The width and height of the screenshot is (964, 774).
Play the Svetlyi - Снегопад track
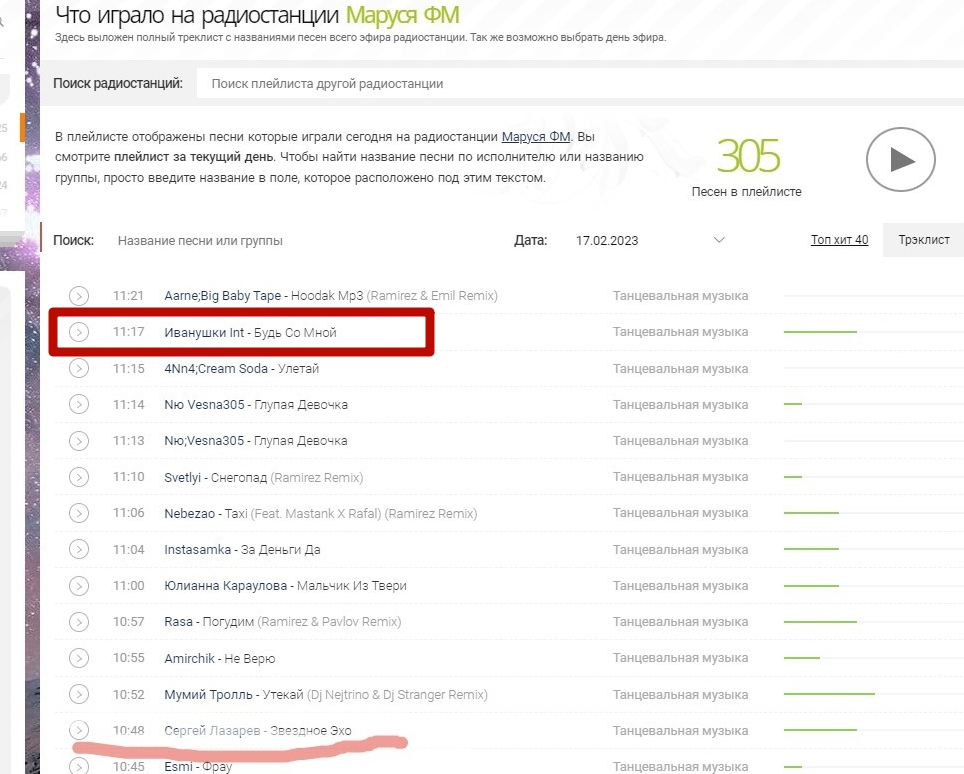(79, 477)
